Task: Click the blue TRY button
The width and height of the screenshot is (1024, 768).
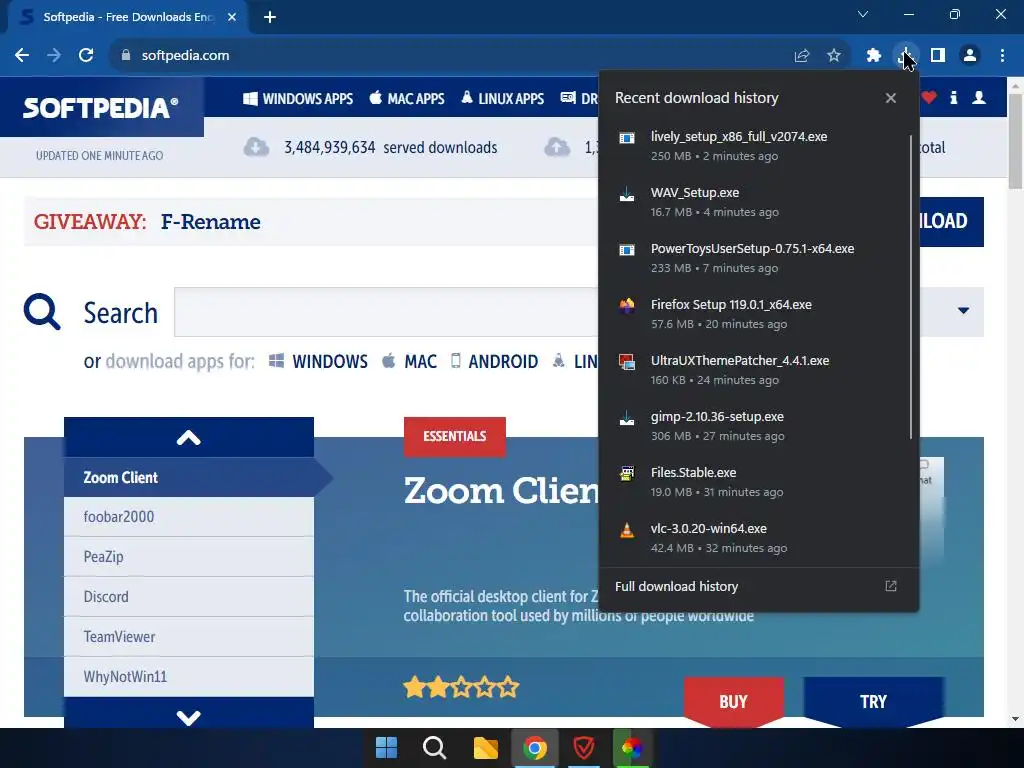Action: 873,701
